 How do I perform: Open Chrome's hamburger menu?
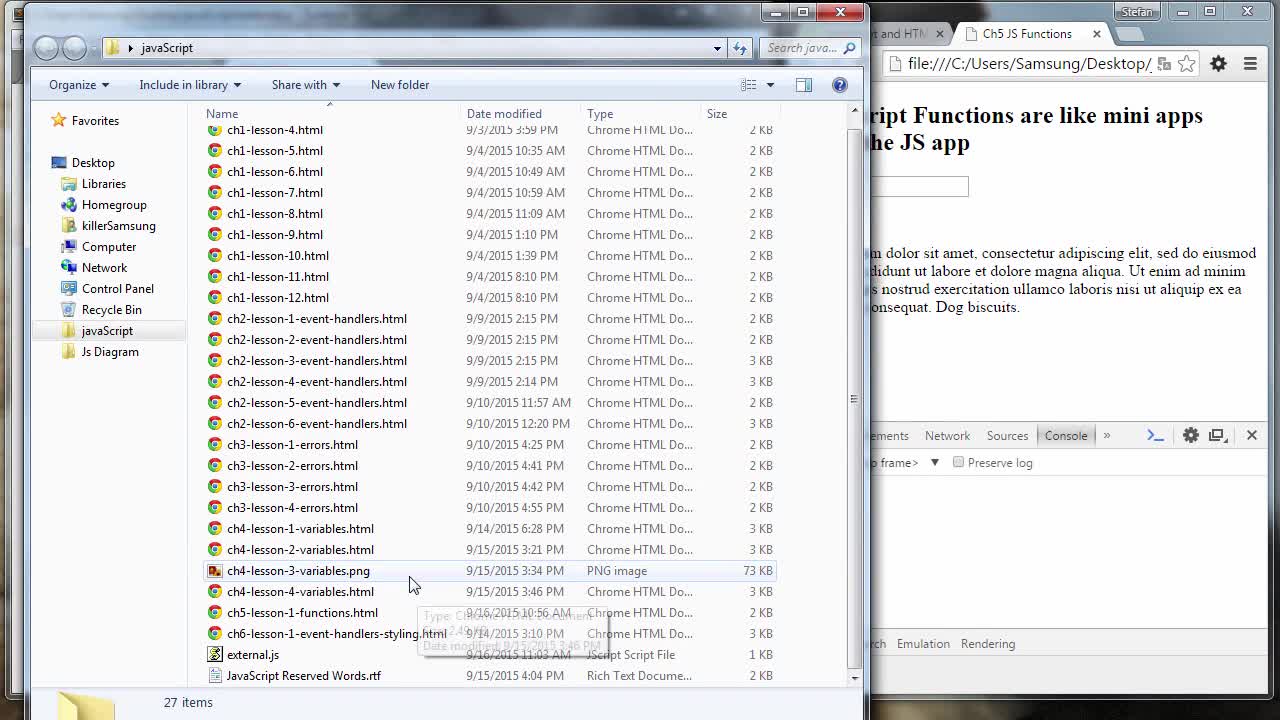[1250, 64]
